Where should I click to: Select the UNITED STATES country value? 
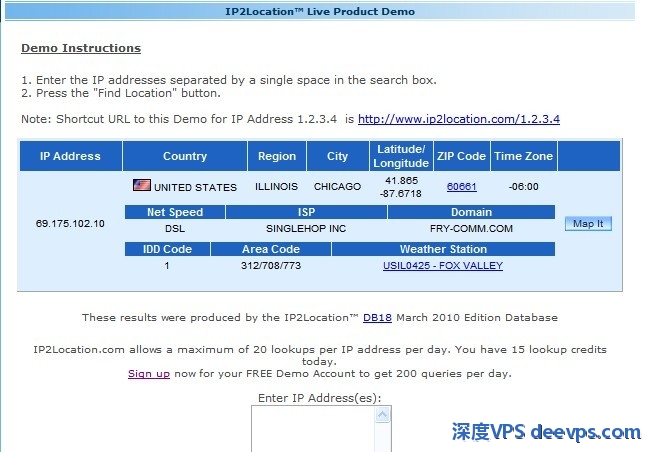tap(195, 188)
